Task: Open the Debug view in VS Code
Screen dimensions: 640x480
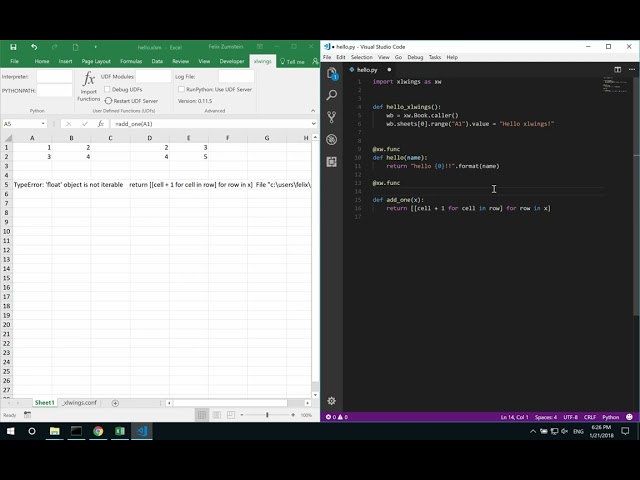Action: 332,140
